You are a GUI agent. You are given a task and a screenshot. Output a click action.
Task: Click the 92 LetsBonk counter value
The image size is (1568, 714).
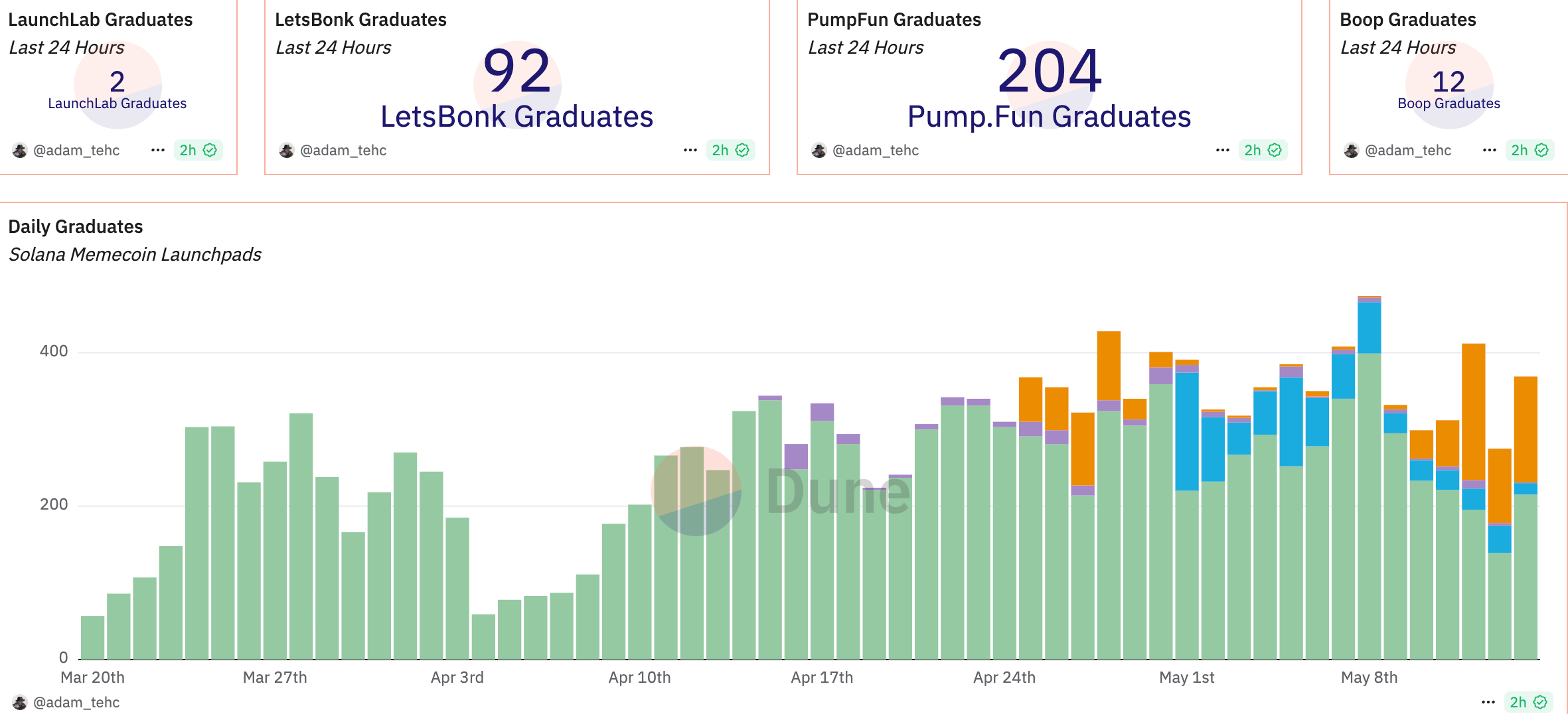[517, 70]
